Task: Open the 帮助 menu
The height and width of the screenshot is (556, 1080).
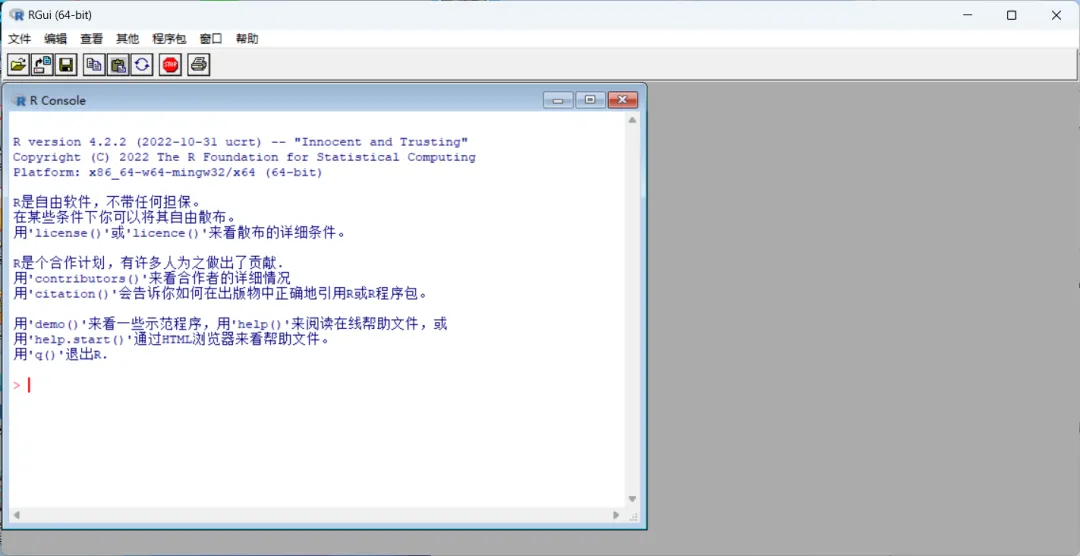Action: (x=247, y=39)
